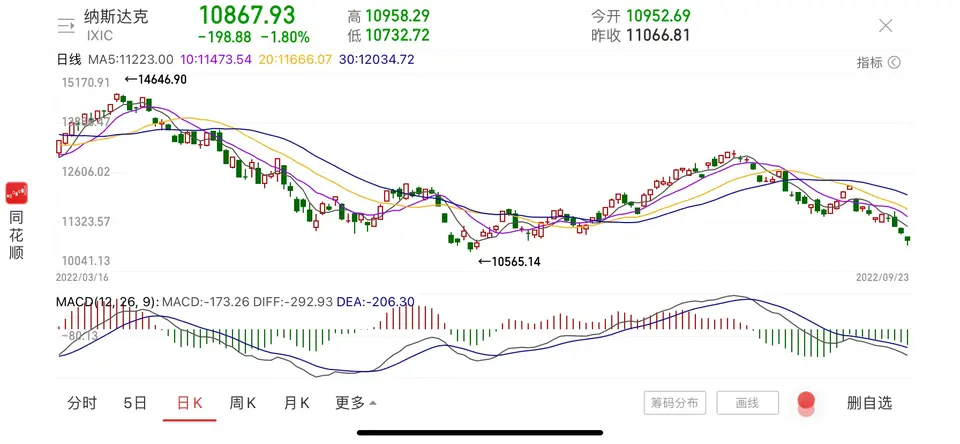Screen dimensions: 960x444
Task: Click the start date 2022/03/16
Action: pos(82,277)
